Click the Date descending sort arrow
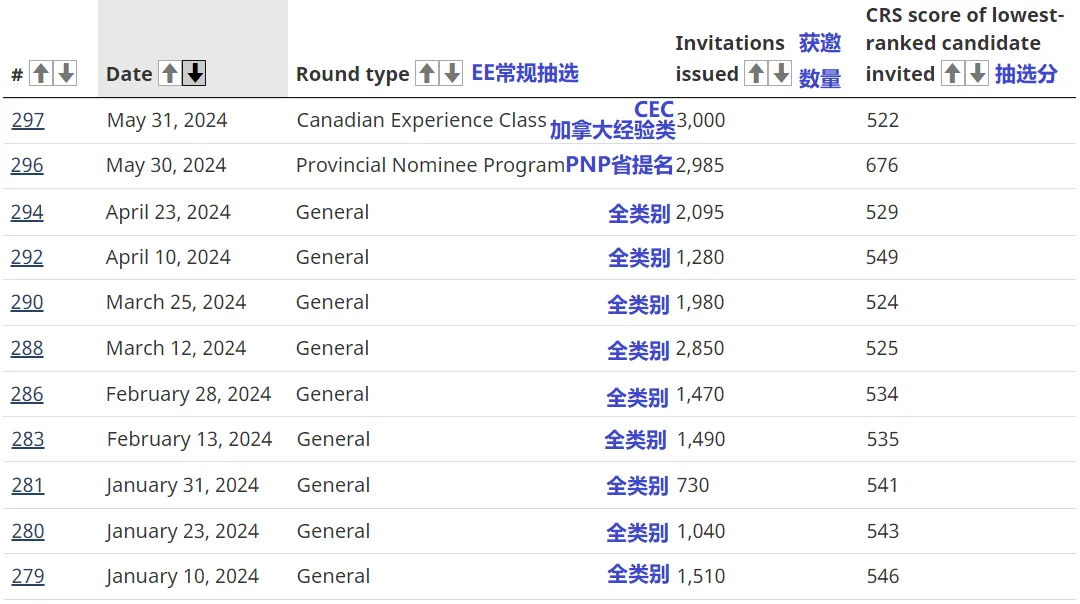 (x=195, y=73)
